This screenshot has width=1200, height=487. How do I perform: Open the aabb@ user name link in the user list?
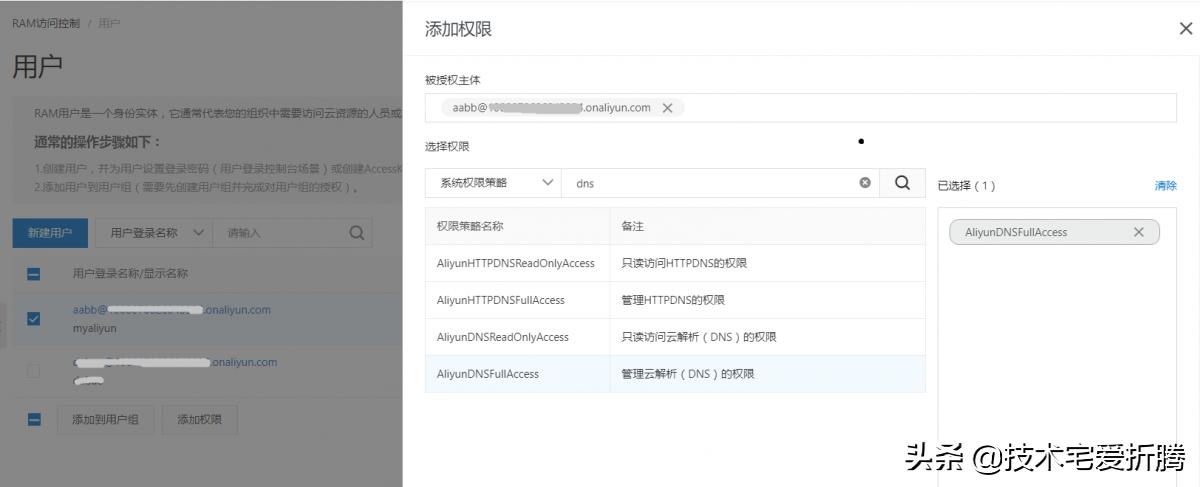(171, 310)
